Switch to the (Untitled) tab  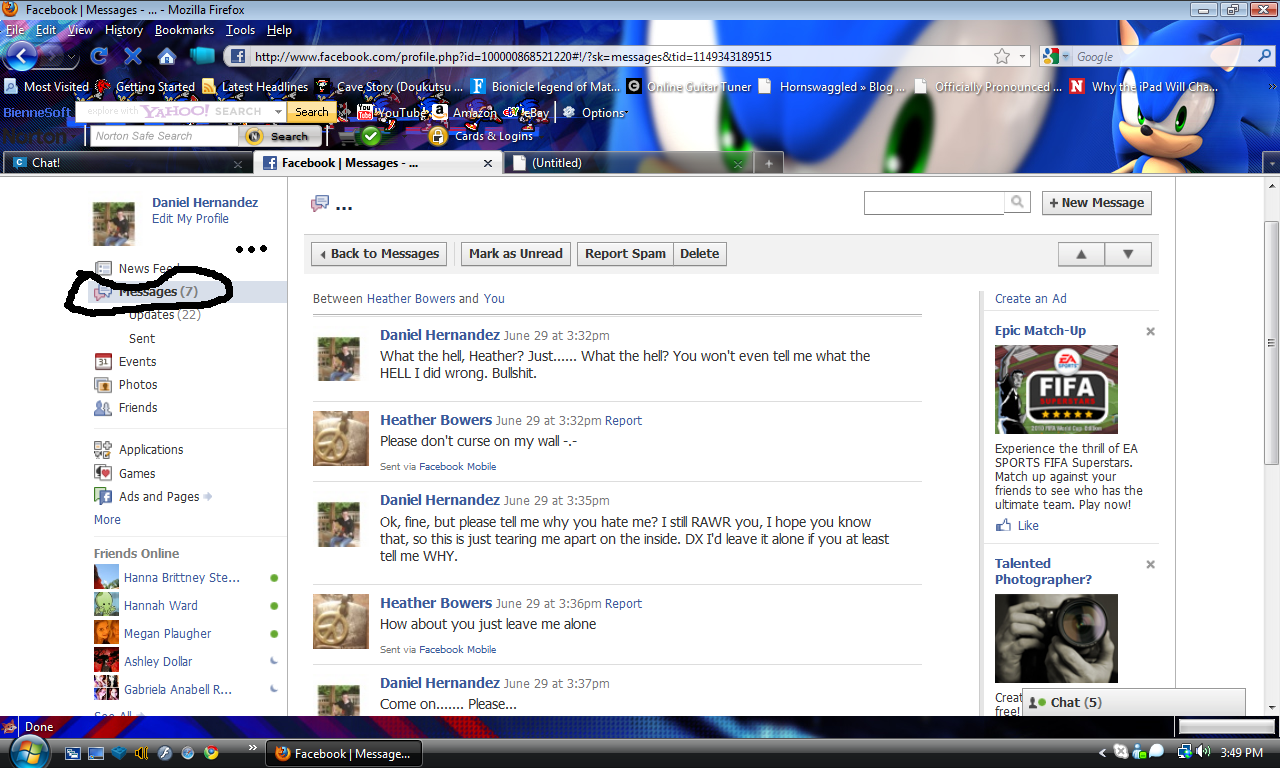628,163
